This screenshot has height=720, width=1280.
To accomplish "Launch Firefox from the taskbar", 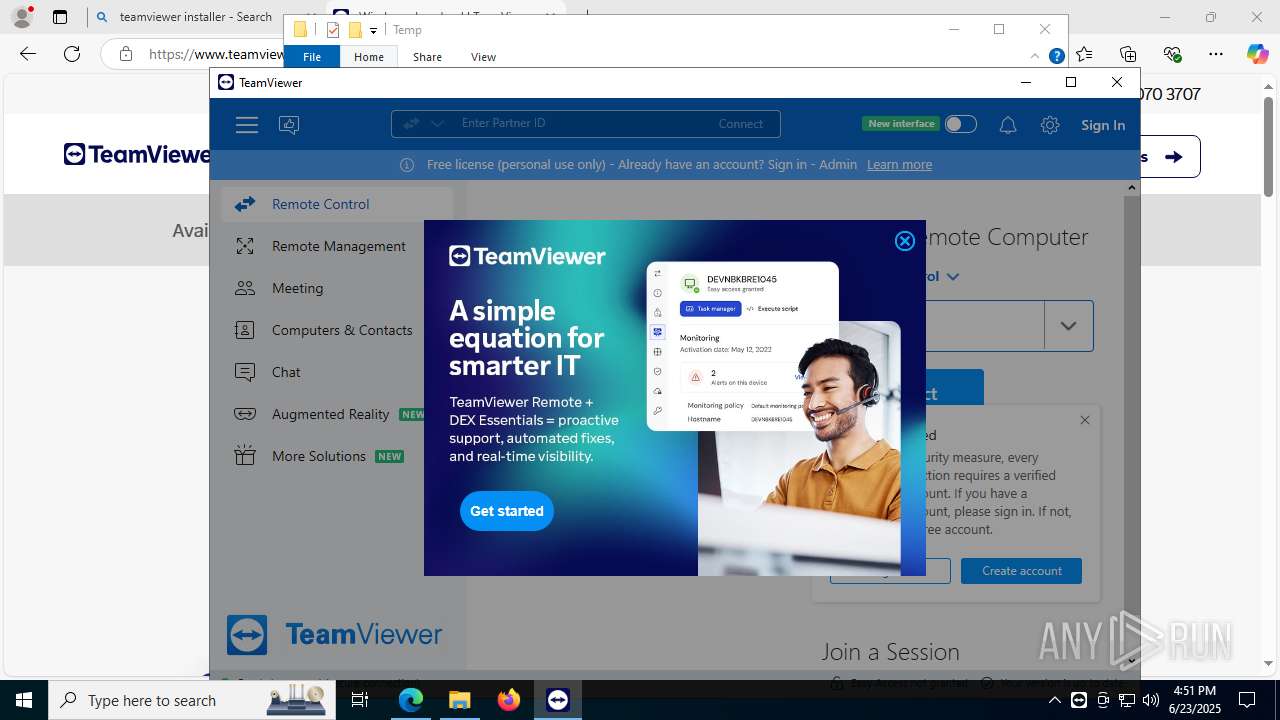I will pos(509,700).
